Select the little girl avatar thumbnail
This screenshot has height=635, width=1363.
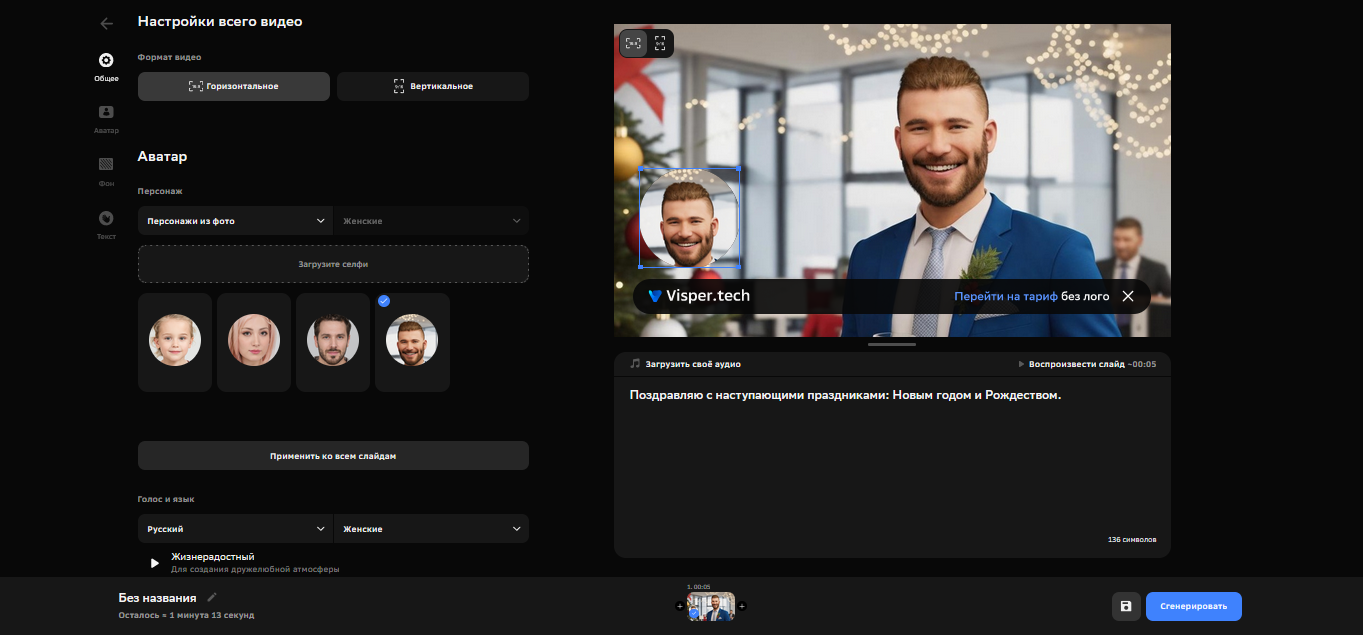175,341
